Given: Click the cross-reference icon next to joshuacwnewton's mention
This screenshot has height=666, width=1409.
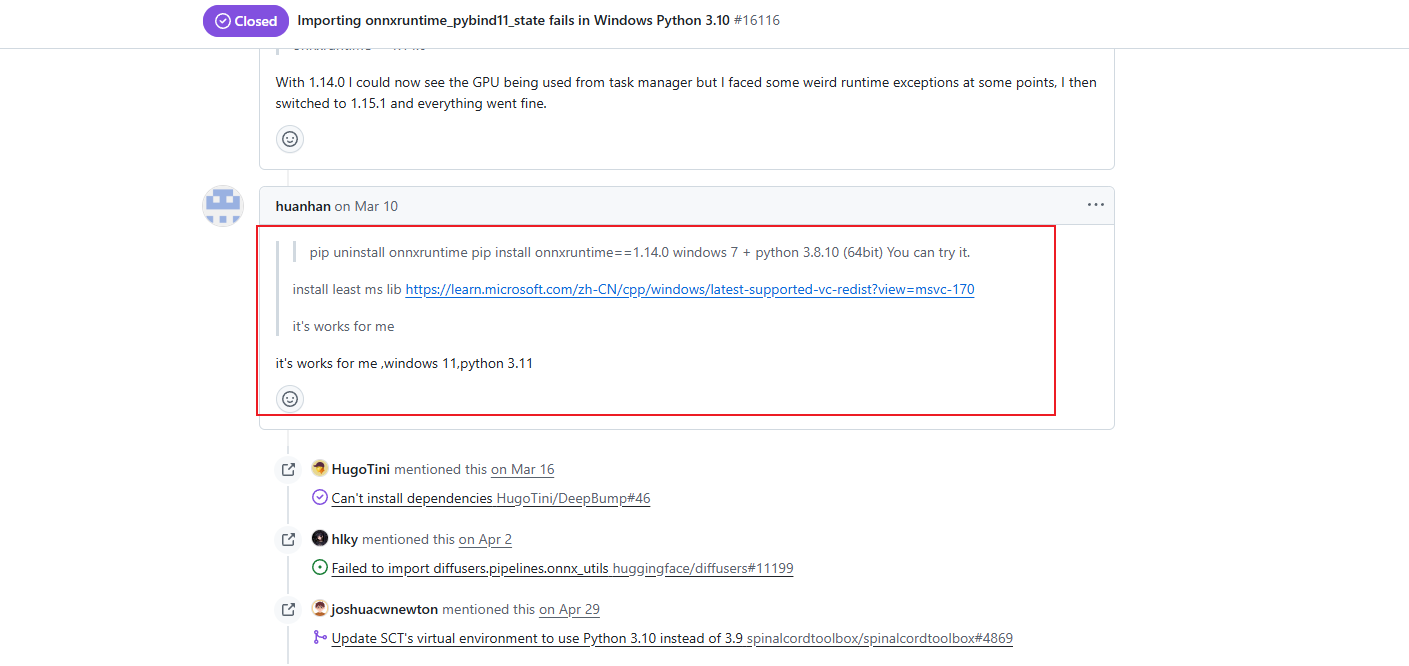Looking at the screenshot, I should click(287, 608).
